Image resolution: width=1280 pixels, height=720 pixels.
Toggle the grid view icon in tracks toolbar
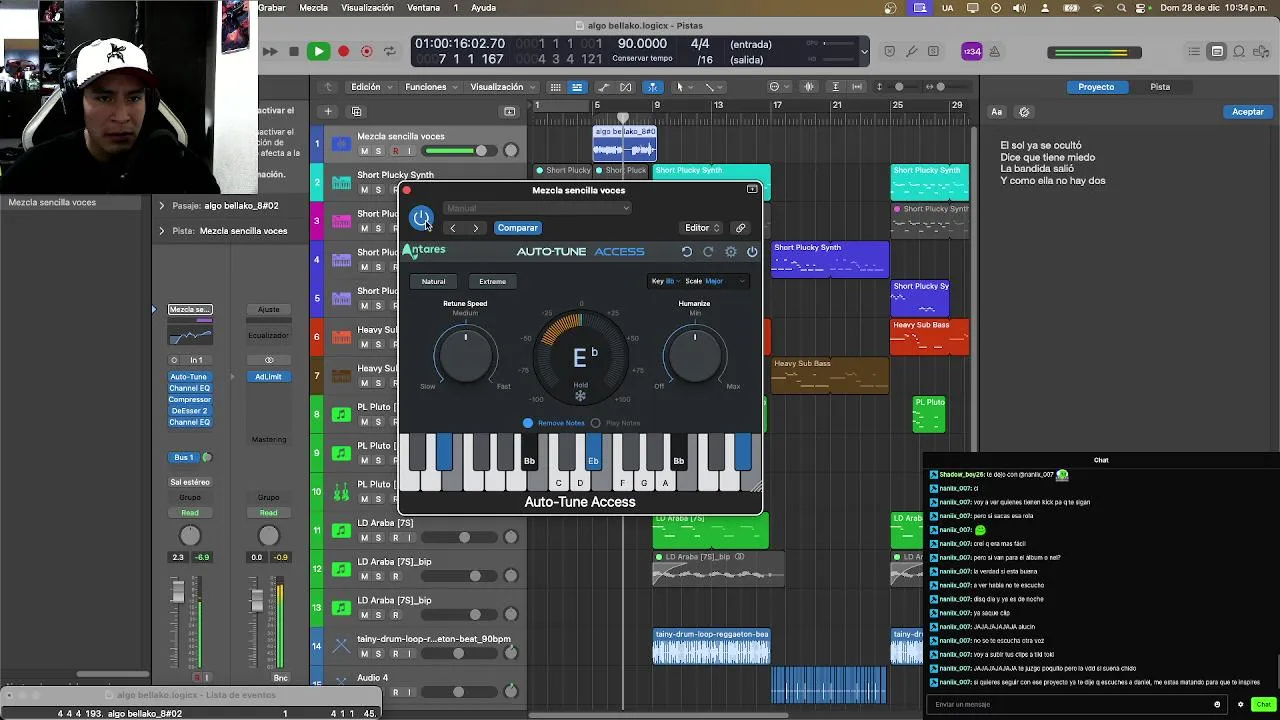click(556, 87)
